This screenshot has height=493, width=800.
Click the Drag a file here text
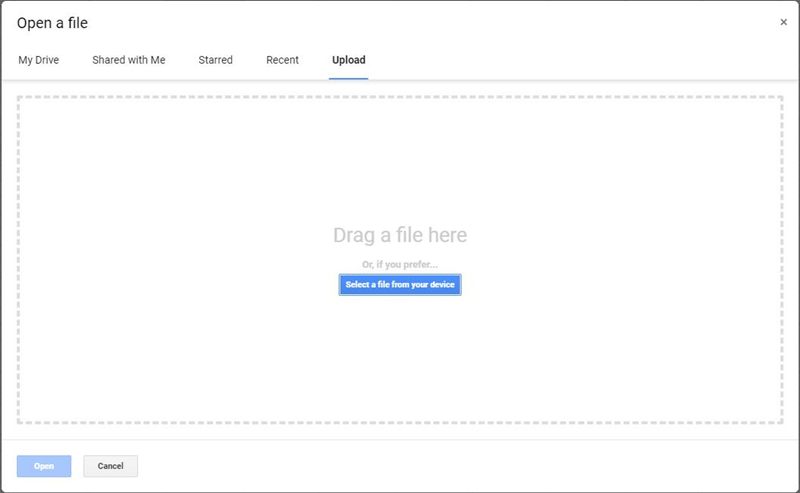[x=400, y=235]
